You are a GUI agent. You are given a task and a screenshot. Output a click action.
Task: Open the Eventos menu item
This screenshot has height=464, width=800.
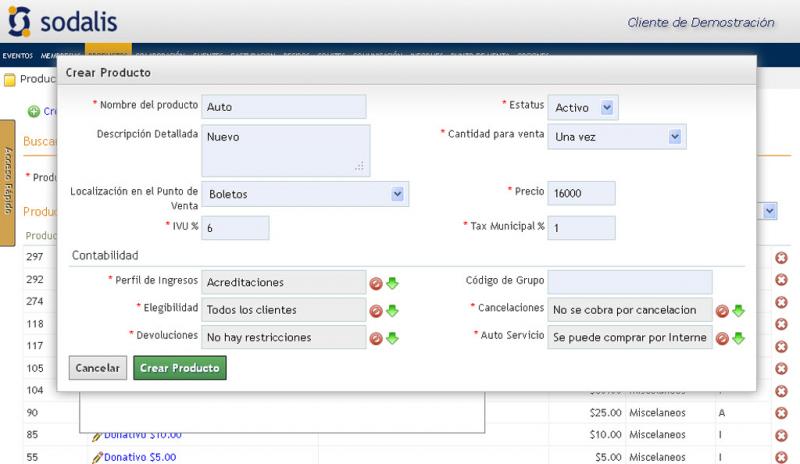point(17,56)
